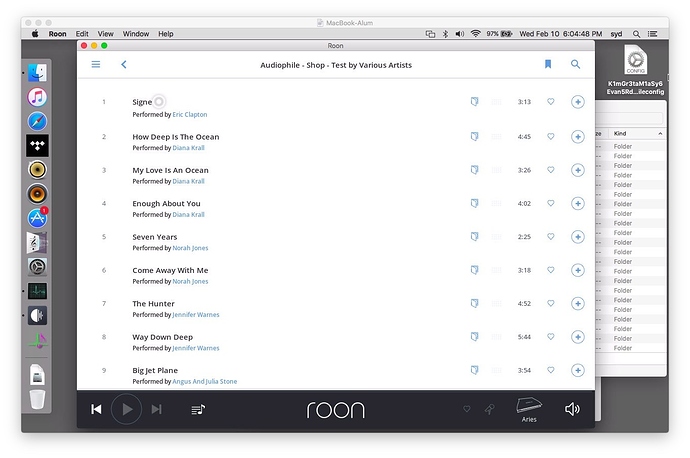Open the View menu
This screenshot has width=690, height=458.
coord(105,34)
